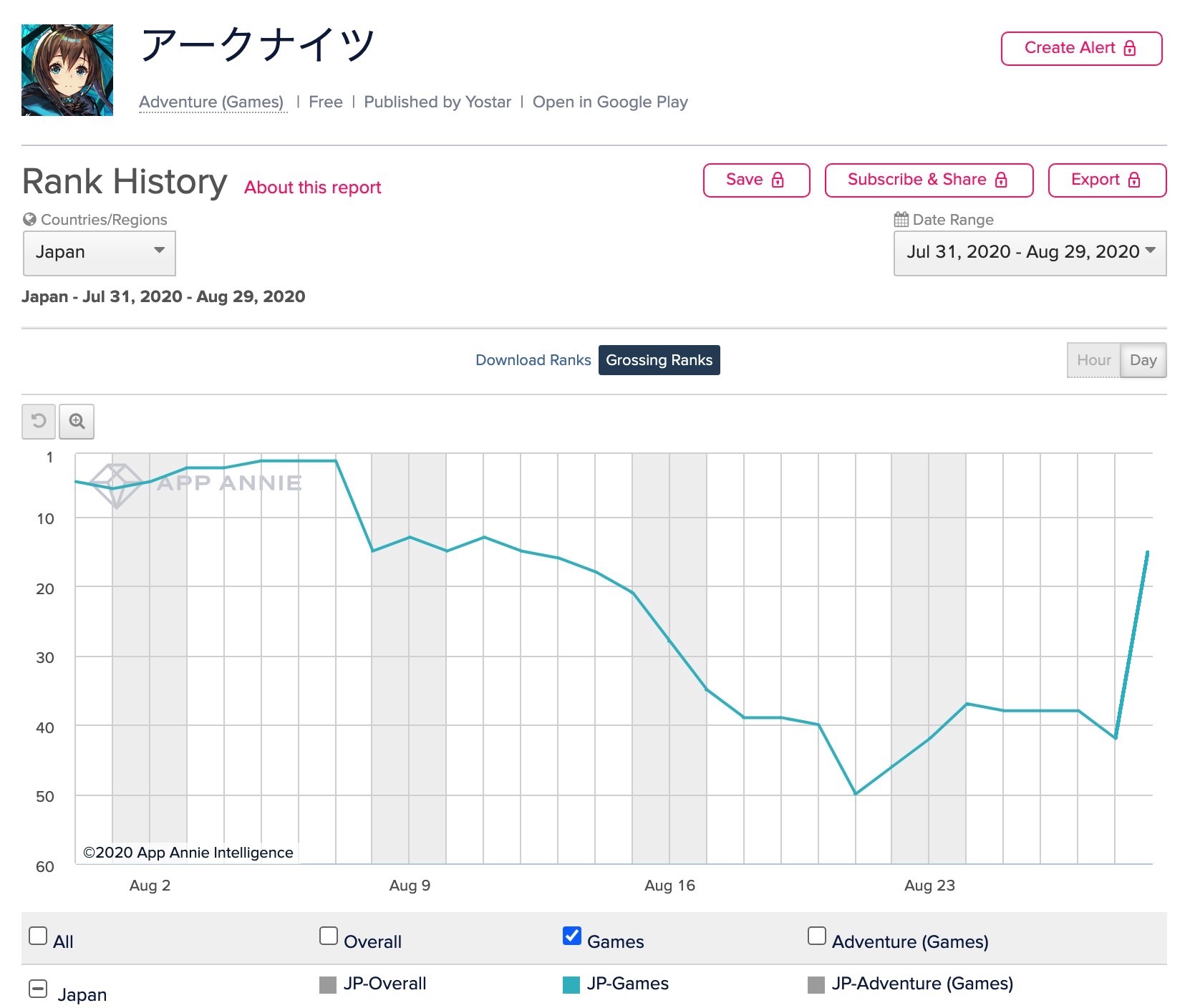Click the Aug 16 axis label

(x=669, y=886)
